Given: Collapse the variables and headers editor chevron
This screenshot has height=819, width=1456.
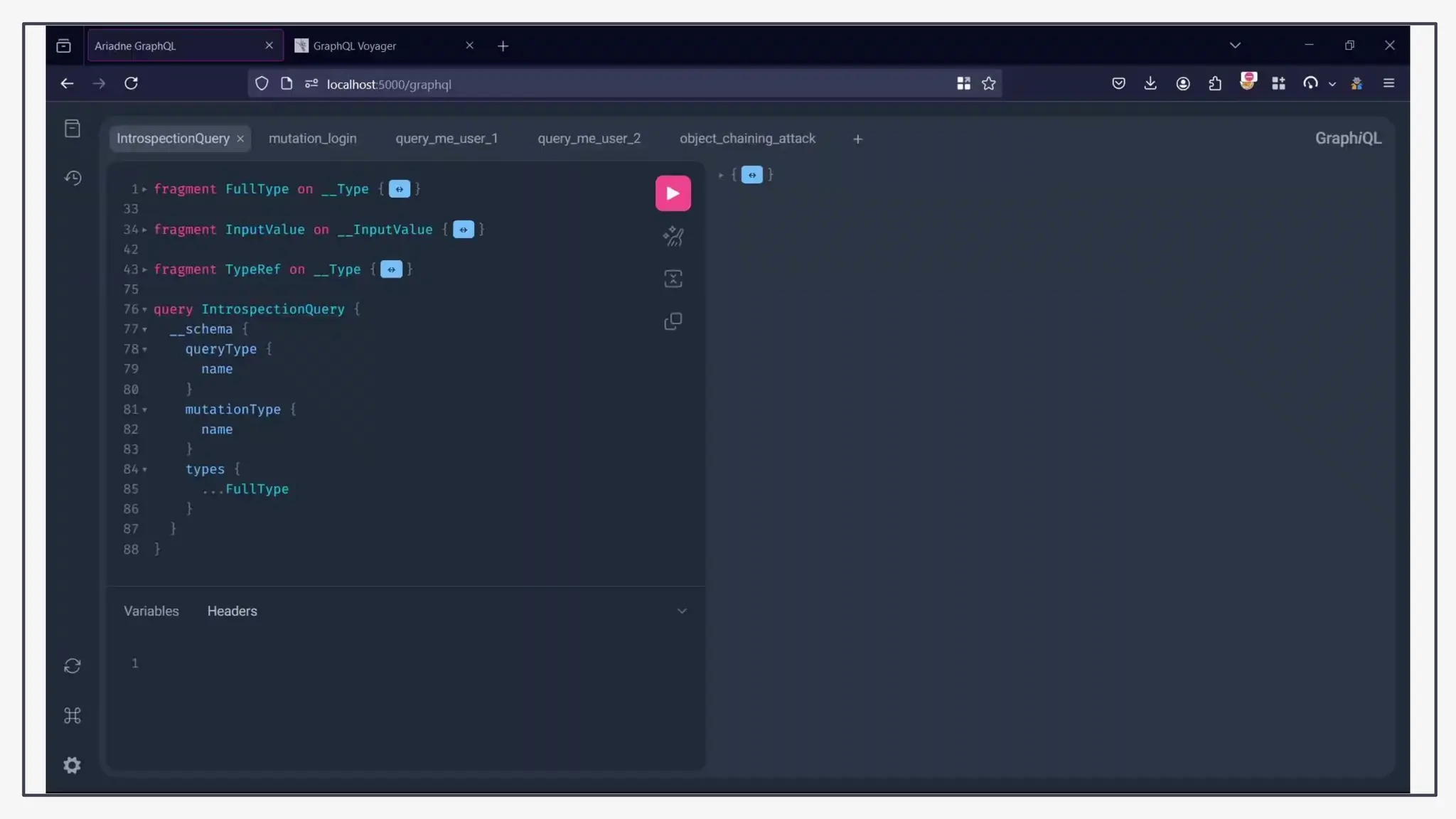Looking at the screenshot, I should click(681, 611).
